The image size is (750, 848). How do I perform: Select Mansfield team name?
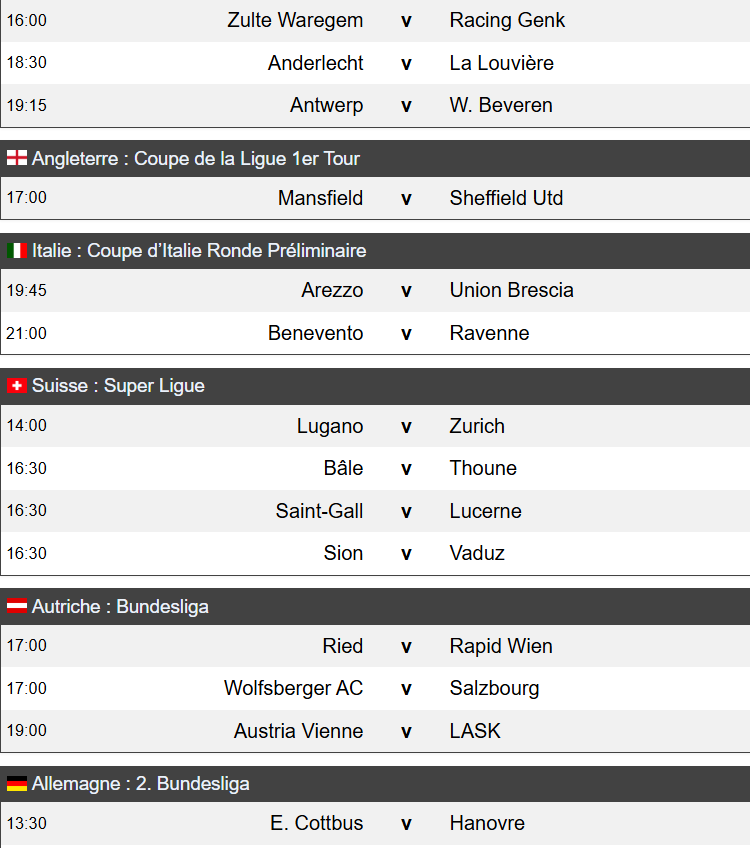320,198
